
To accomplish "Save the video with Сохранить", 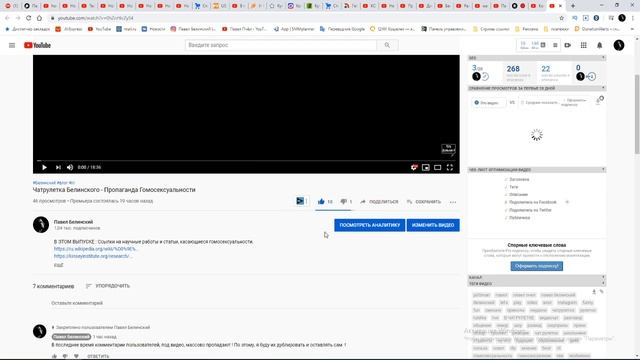I will point(424,202).
